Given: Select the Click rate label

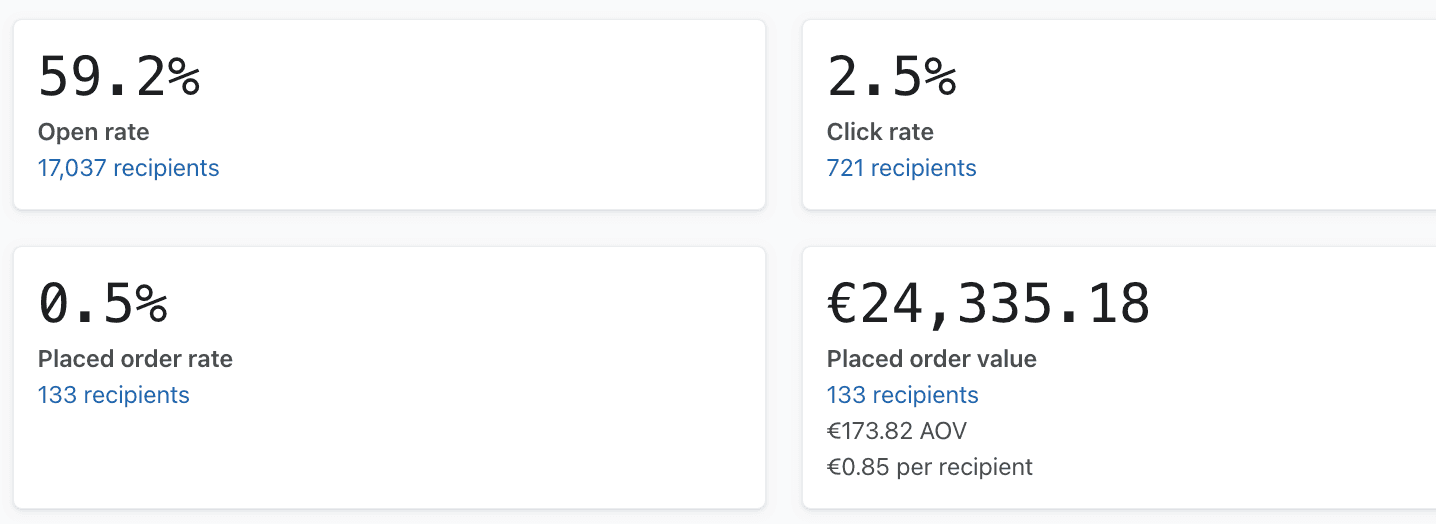Looking at the screenshot, I should tap(880, 132).
